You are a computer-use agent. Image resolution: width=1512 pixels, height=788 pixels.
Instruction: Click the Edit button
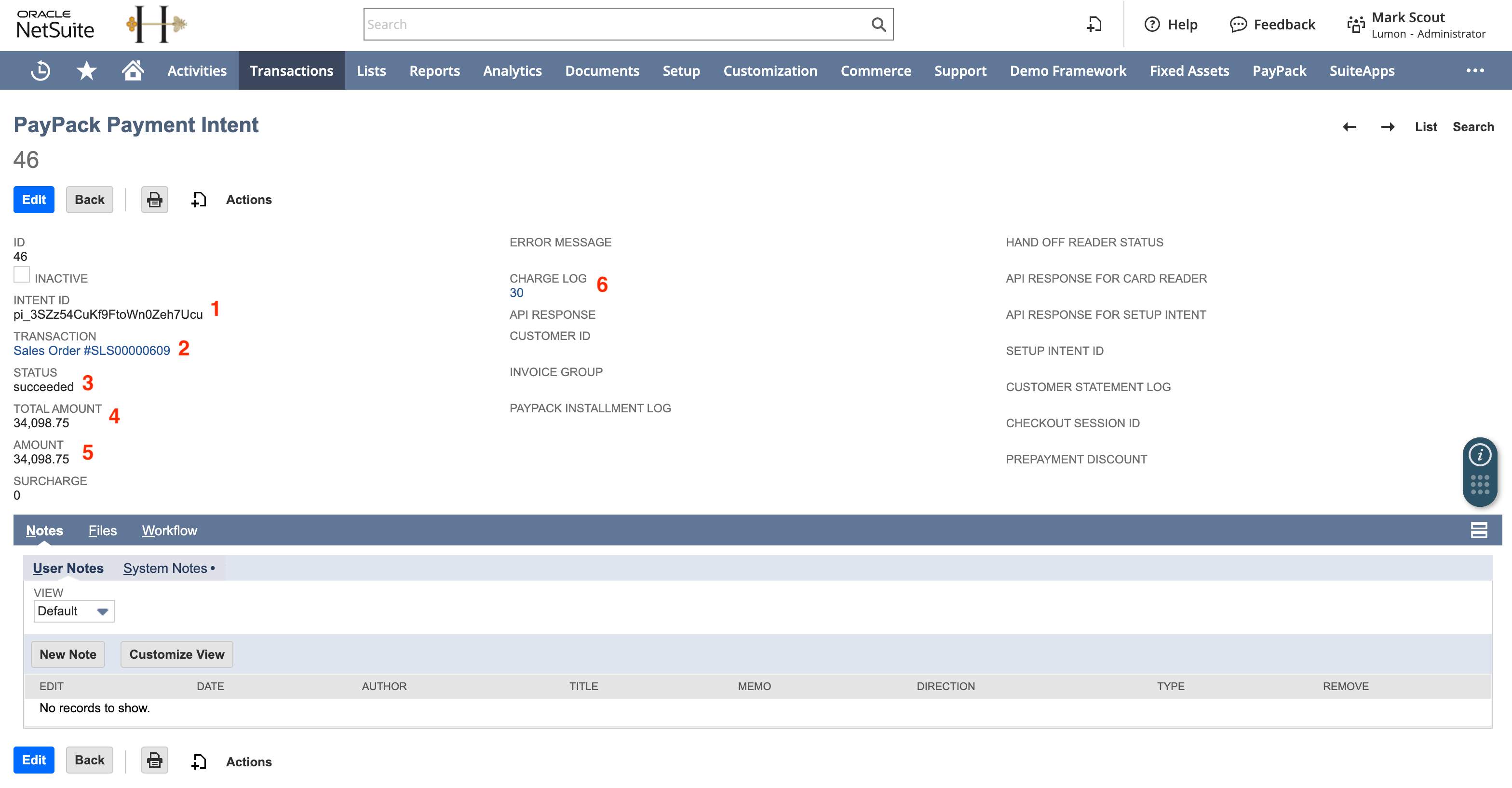pyautogui.click(x=33, y=200)
